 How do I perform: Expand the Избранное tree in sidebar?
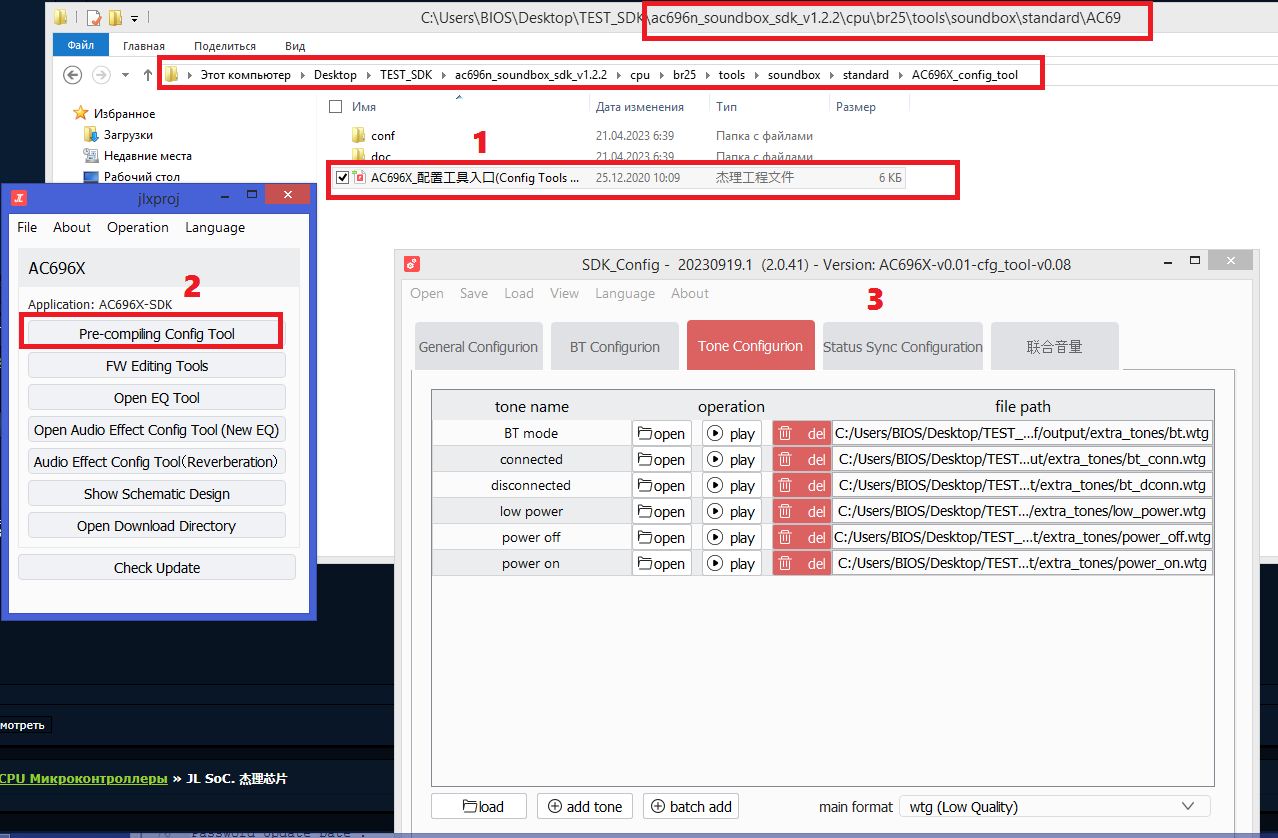64,114
